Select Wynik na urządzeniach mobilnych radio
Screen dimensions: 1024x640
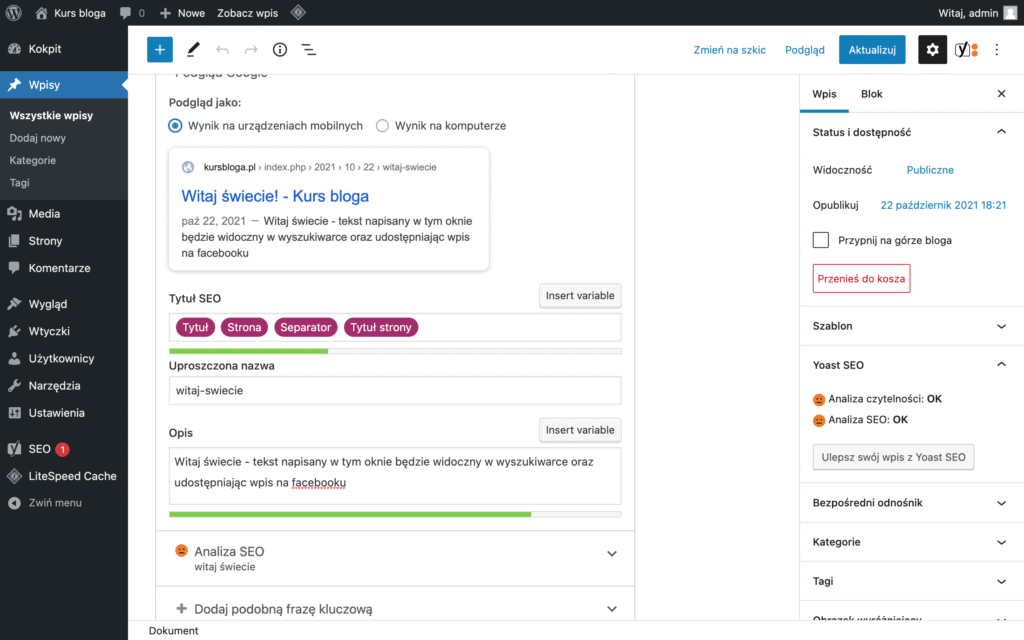pyautogui.click(x=176, y=126)
